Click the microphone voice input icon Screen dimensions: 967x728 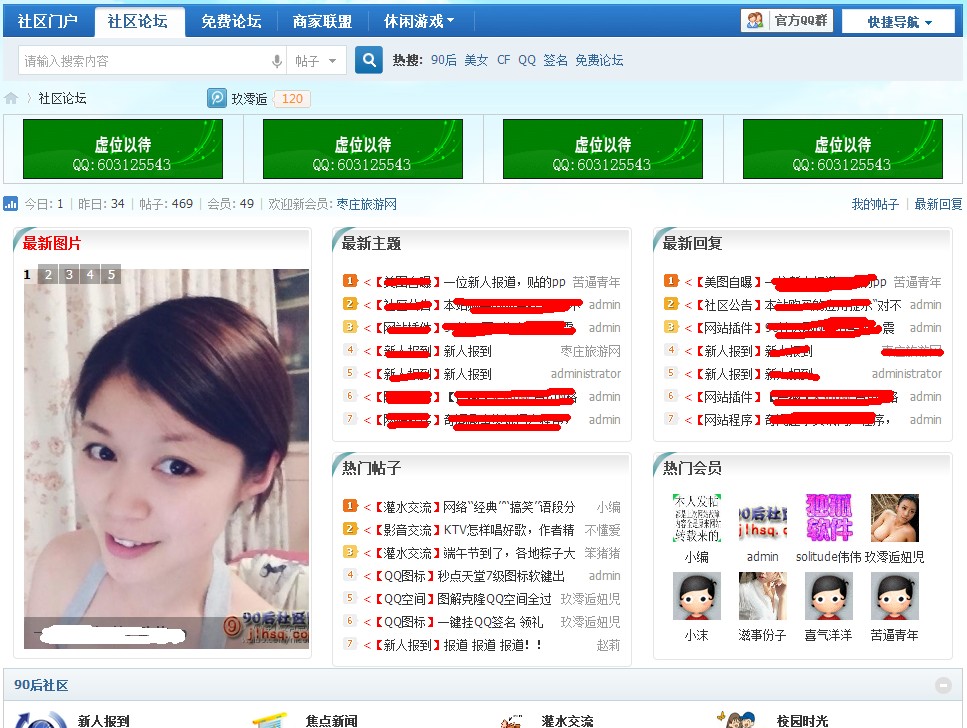coord(277,61)
